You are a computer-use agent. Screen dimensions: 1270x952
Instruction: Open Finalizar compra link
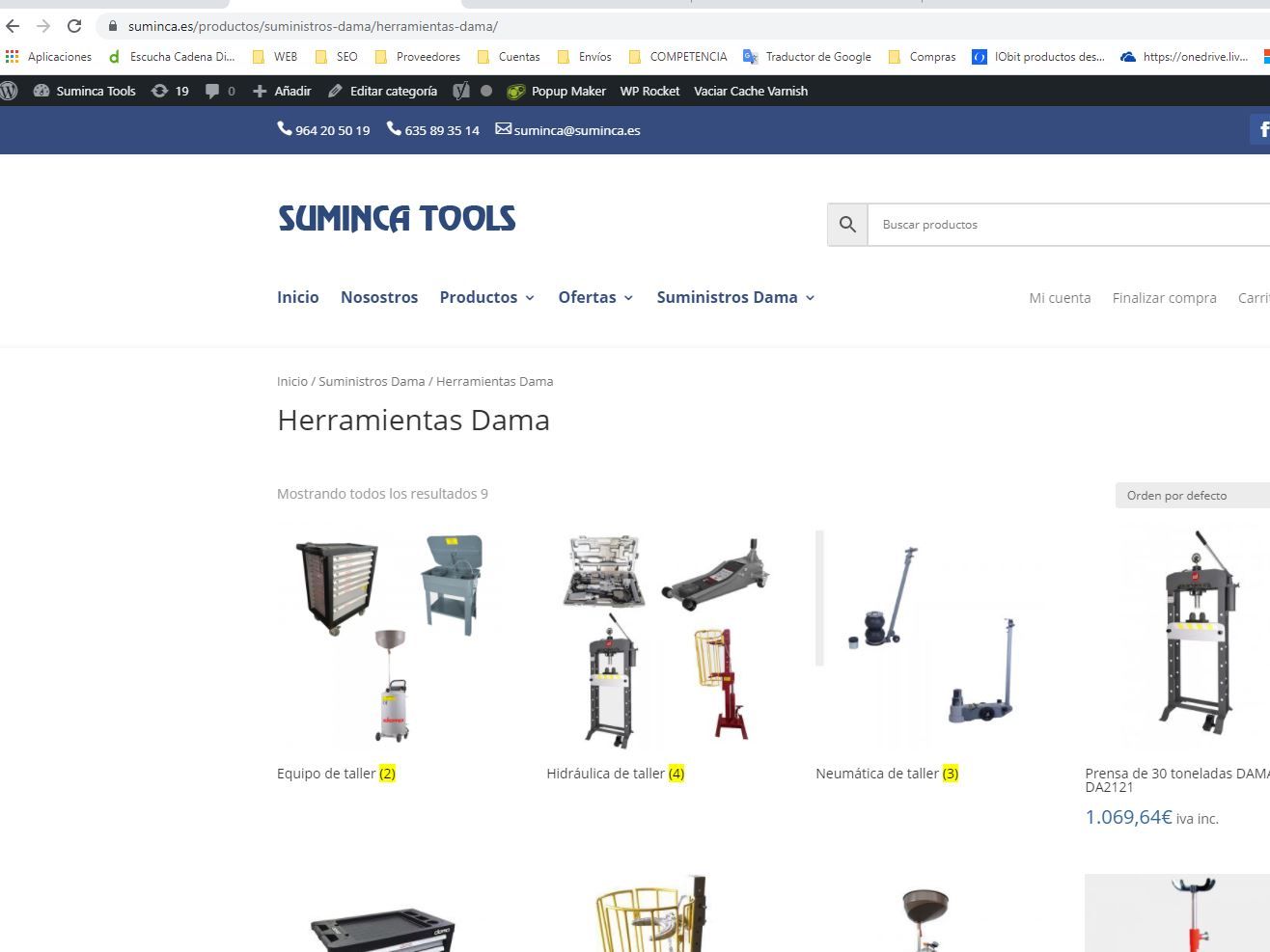pos(1164,298)
